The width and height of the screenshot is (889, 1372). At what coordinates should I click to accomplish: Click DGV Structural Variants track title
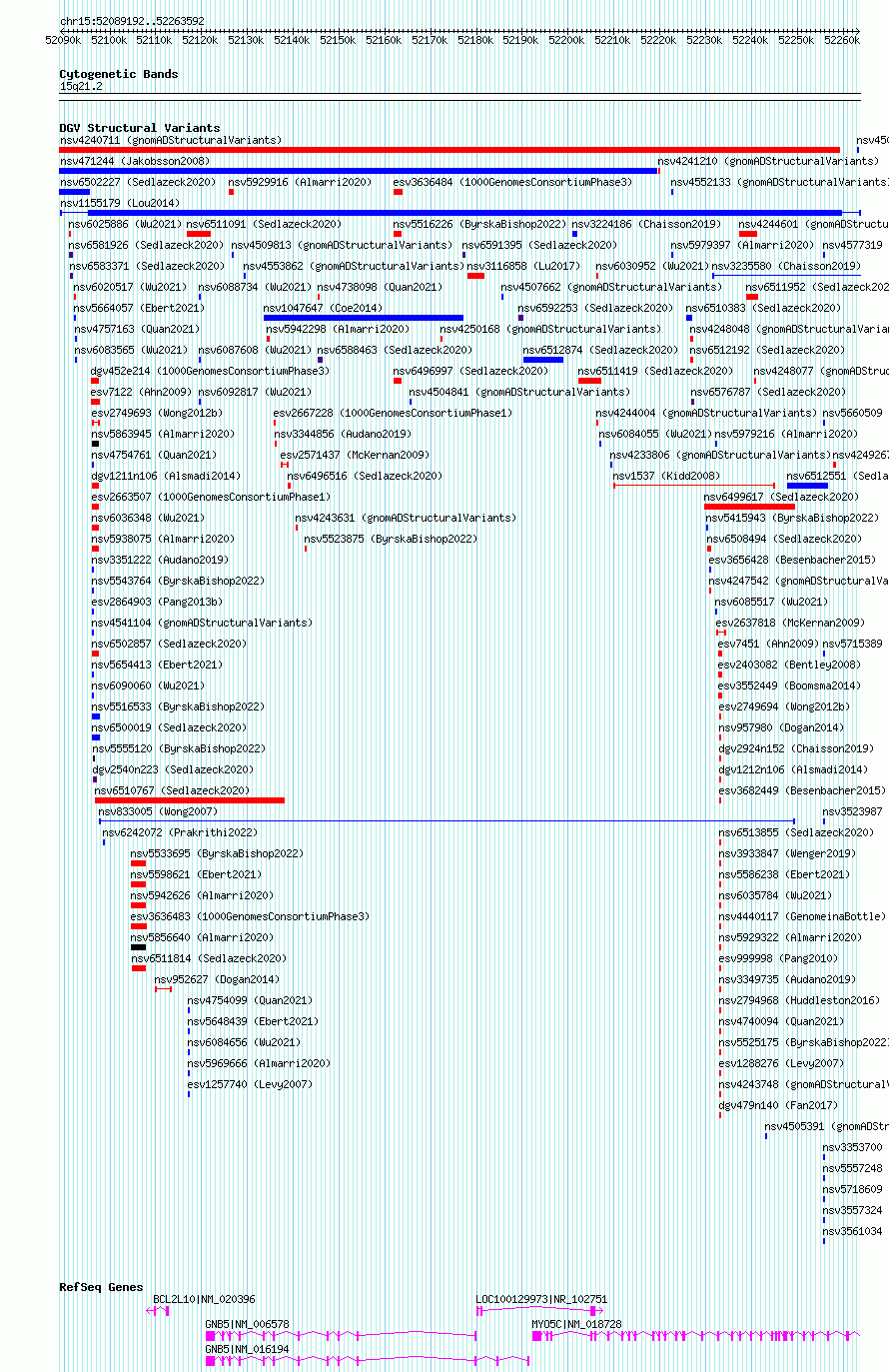click(x=140, y=128)
